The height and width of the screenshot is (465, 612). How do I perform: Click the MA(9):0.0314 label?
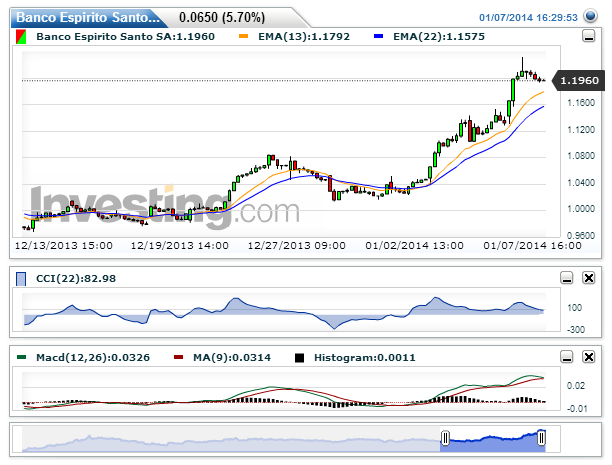pyautogui.click(x=232, y=357)
